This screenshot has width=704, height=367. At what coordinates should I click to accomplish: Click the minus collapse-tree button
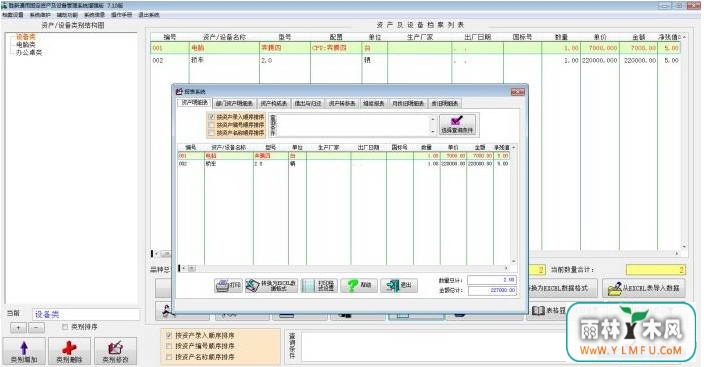point(36,327)
